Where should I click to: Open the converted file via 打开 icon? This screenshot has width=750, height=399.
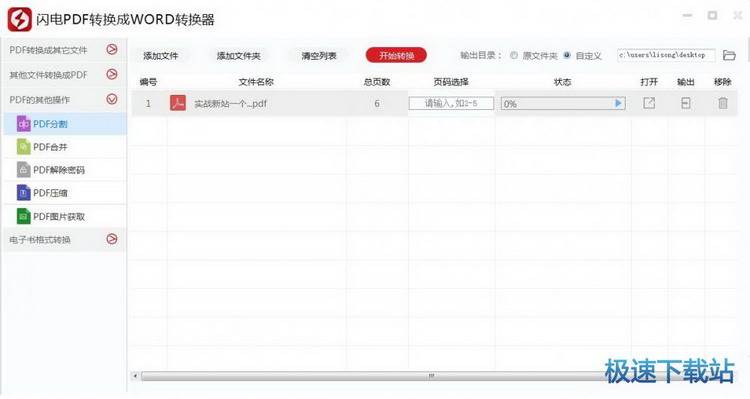tap(649, 103)
